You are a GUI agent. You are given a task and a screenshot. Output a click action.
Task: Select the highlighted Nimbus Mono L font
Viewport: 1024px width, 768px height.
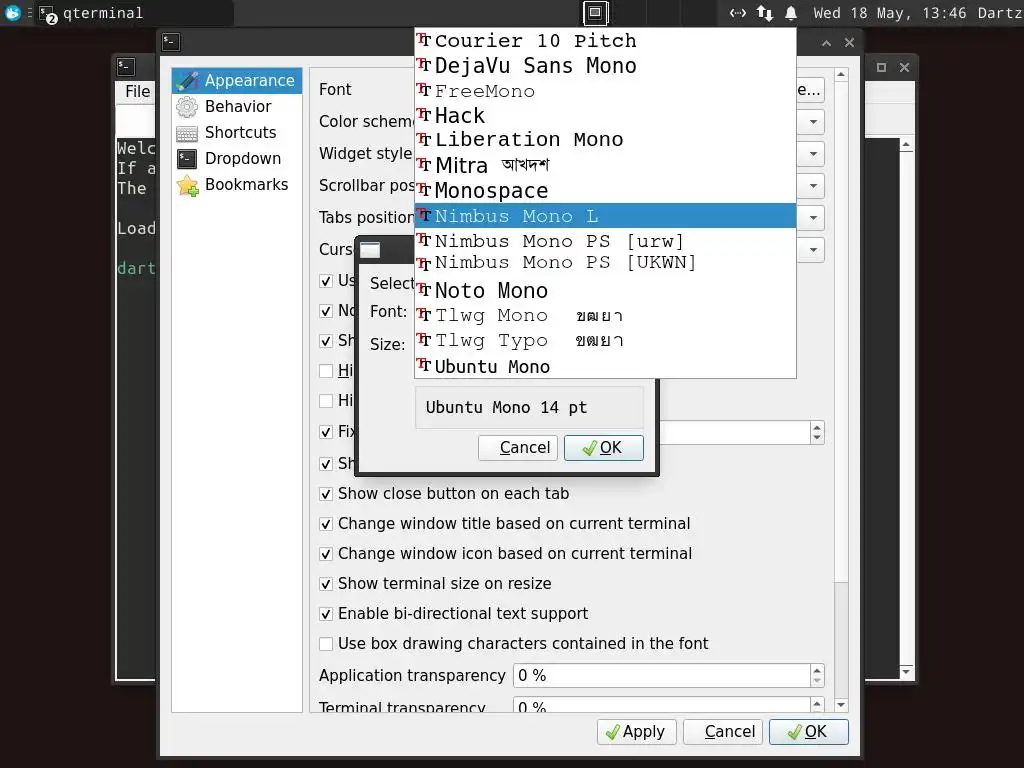(605, 216)
